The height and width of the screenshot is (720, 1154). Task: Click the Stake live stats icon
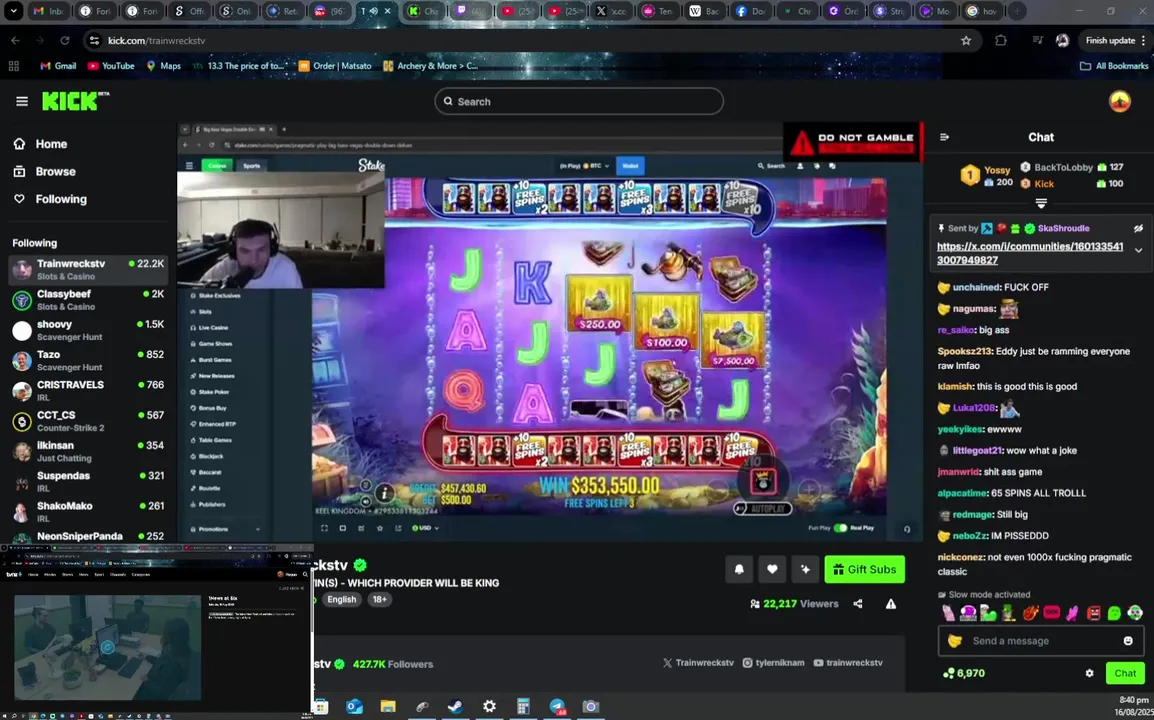tap(361, 528)
